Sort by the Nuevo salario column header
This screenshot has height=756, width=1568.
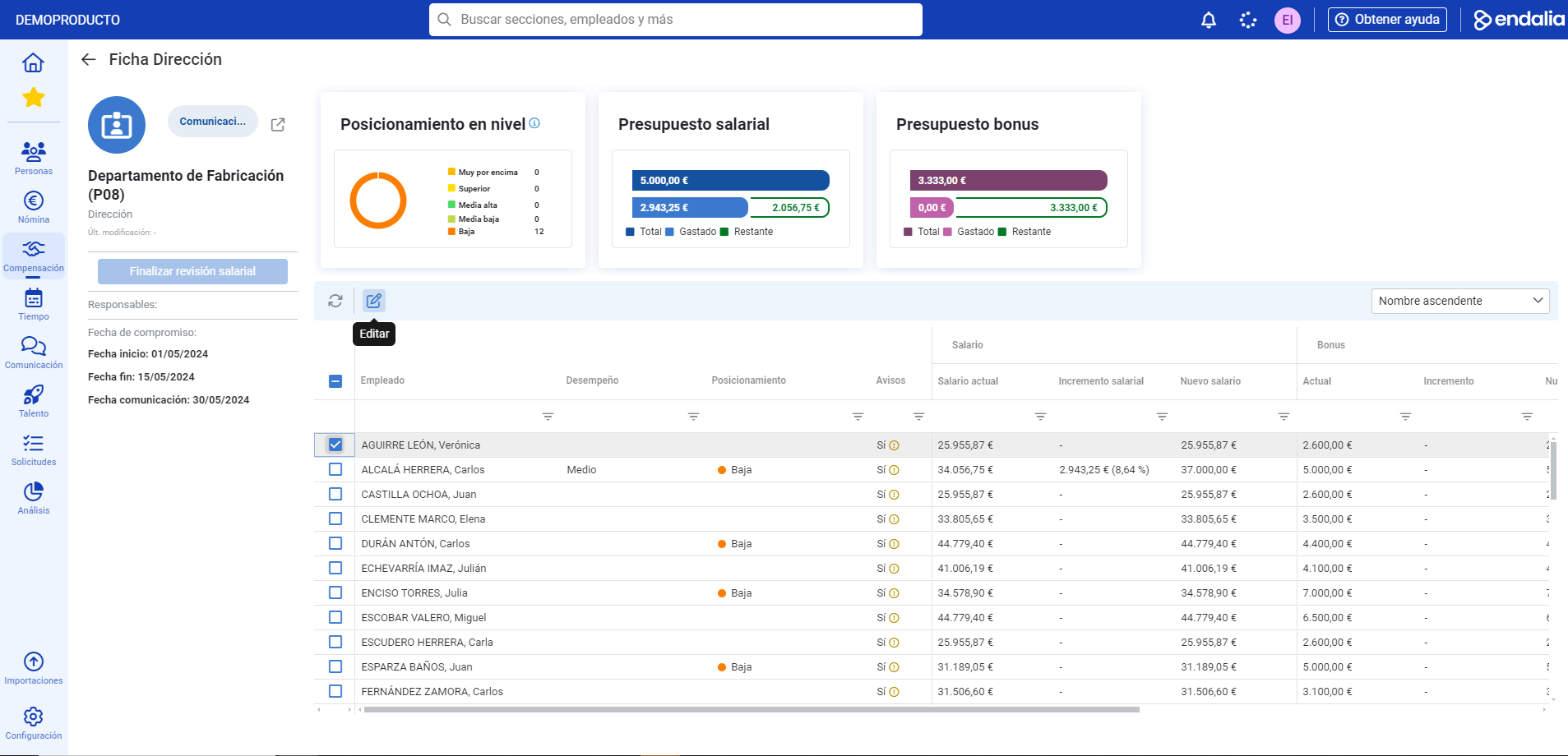[x=1210, y=381]
